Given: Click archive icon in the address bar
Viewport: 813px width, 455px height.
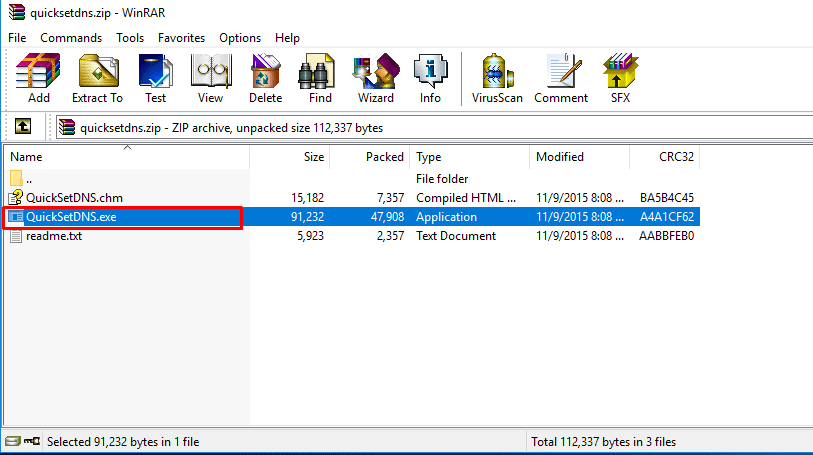Looking at the screenshot, I should coord(67,127).
